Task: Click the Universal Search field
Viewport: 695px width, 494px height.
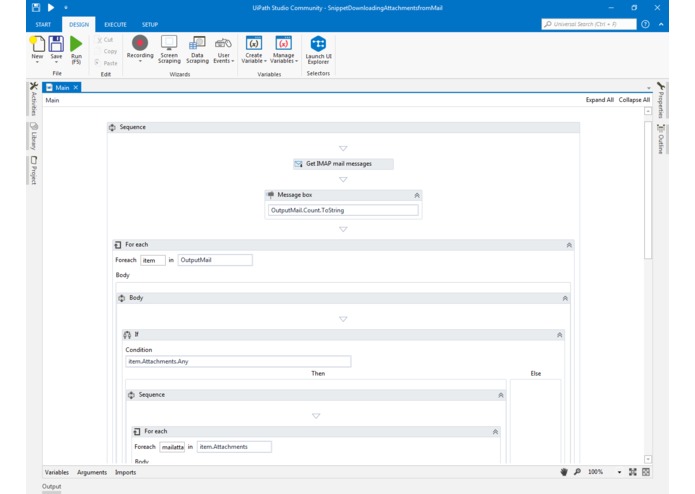Action: pyautogui.click(x=589, y=24)
